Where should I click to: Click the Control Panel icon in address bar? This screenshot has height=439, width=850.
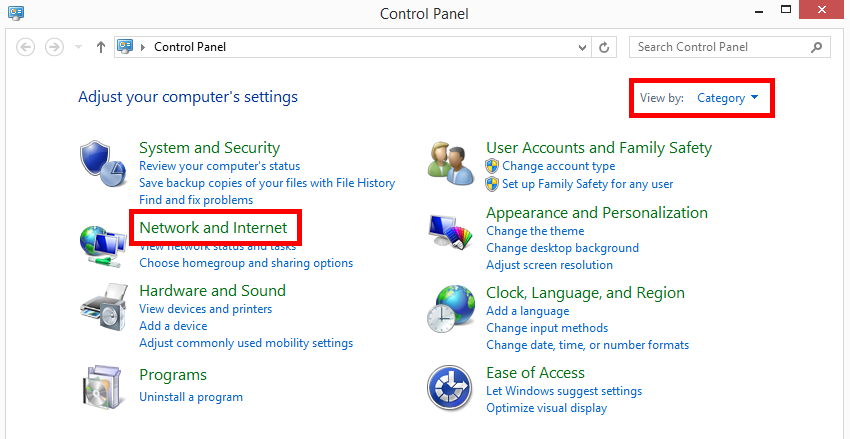click(x=125, y=47)
